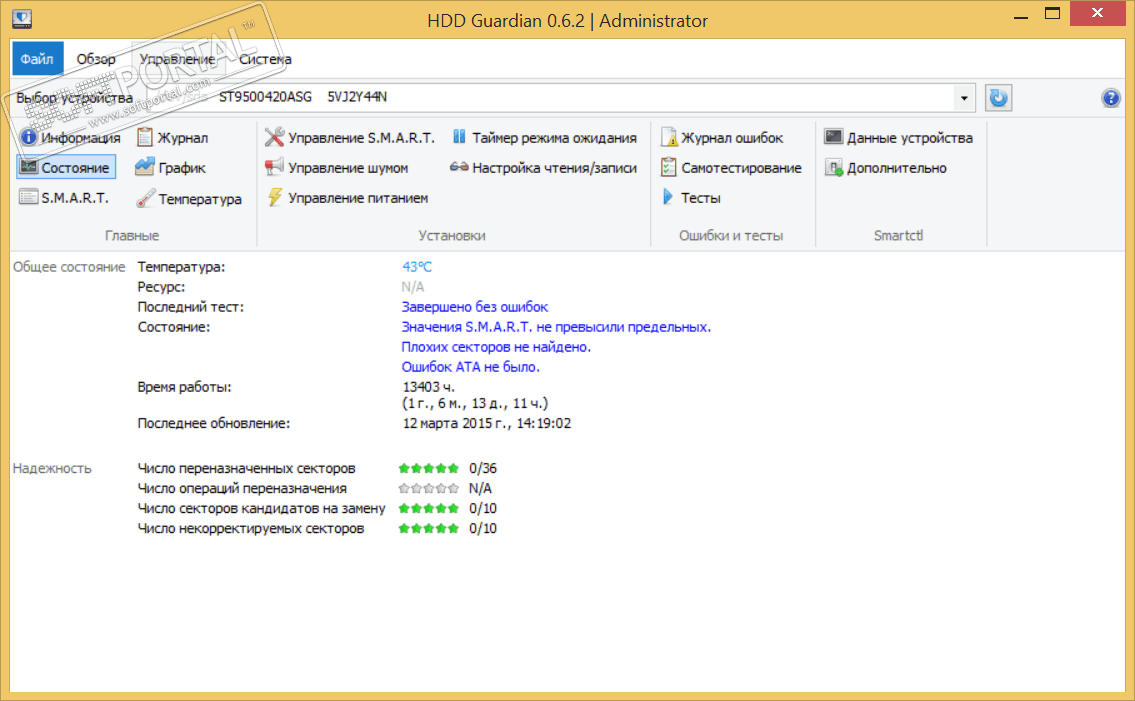Open Управление шумом noise settings
The image size is (1135, 701).
tap(337, 167)
